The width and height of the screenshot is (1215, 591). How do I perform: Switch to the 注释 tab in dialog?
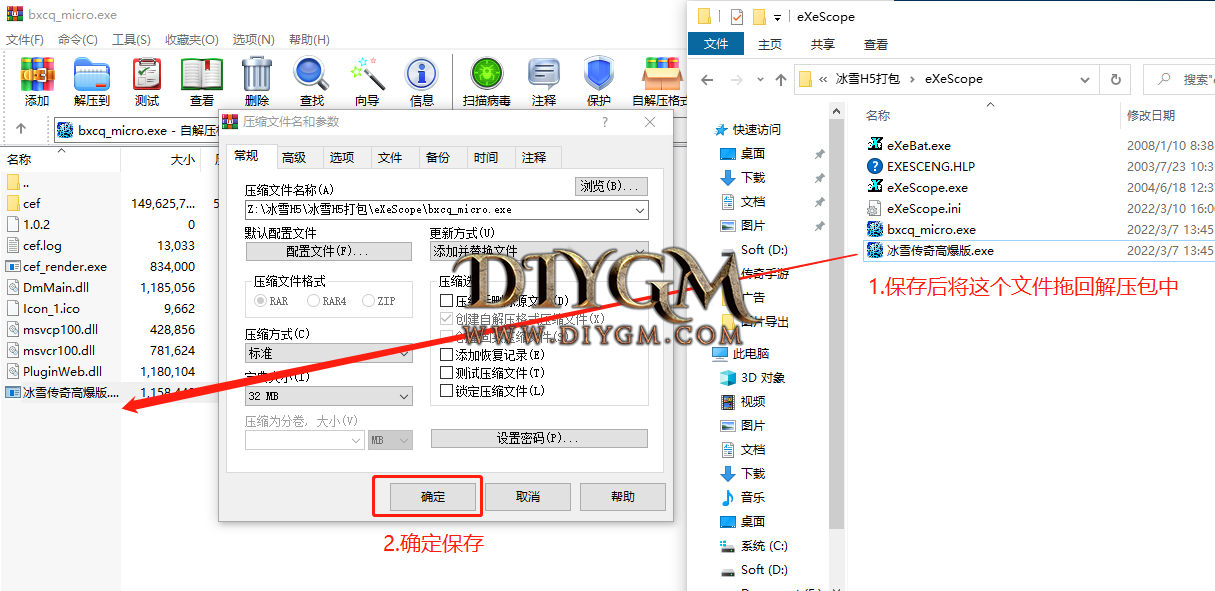(x=534, y=157)
